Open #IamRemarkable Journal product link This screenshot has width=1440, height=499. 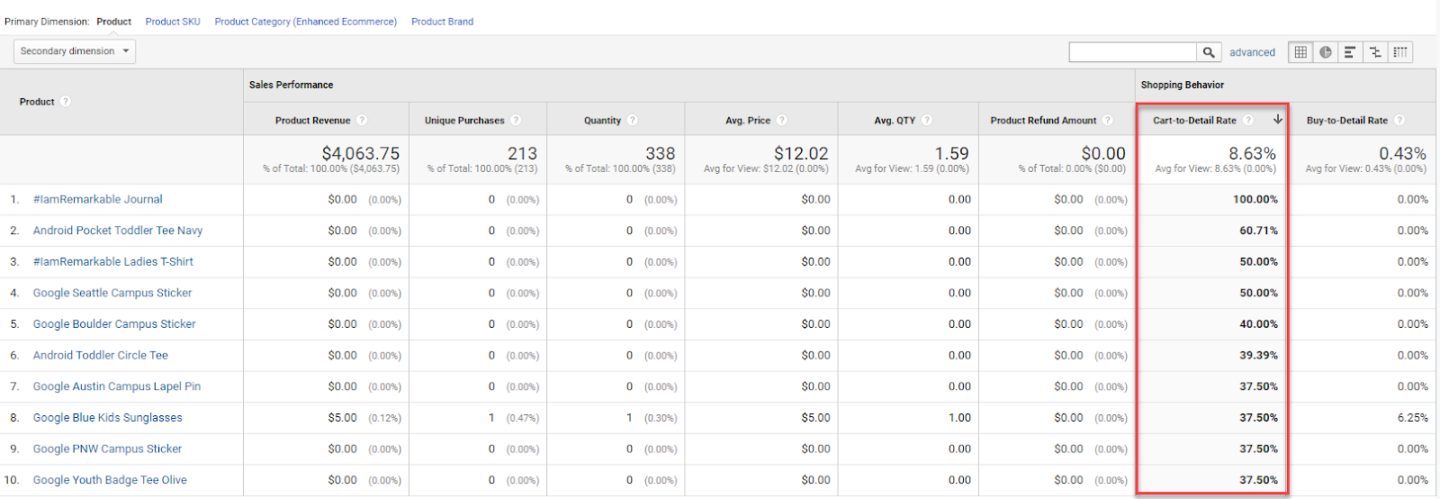[97, 199]
